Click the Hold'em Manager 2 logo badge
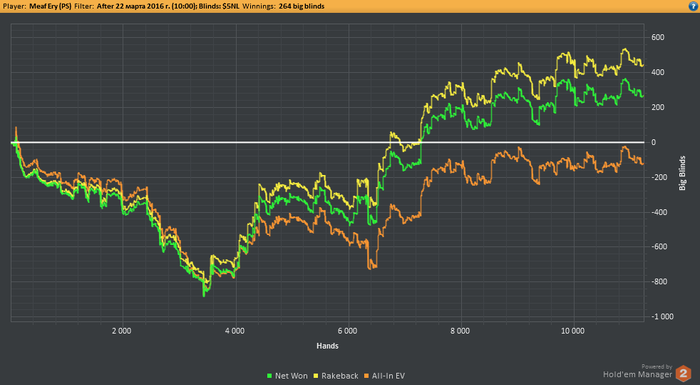The image size is (700, 385). [683, 373]
